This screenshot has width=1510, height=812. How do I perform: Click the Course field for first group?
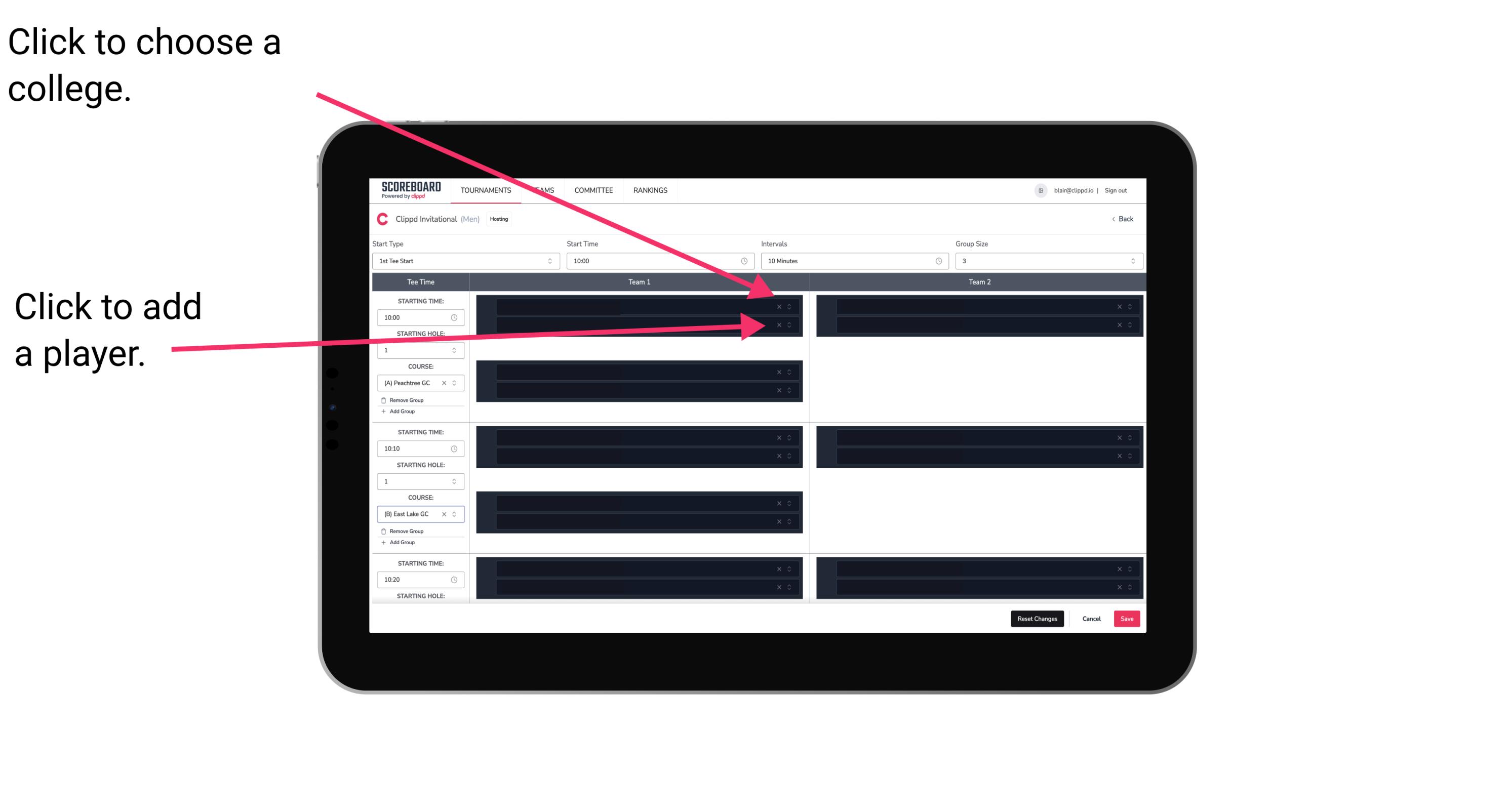(417, 383)
